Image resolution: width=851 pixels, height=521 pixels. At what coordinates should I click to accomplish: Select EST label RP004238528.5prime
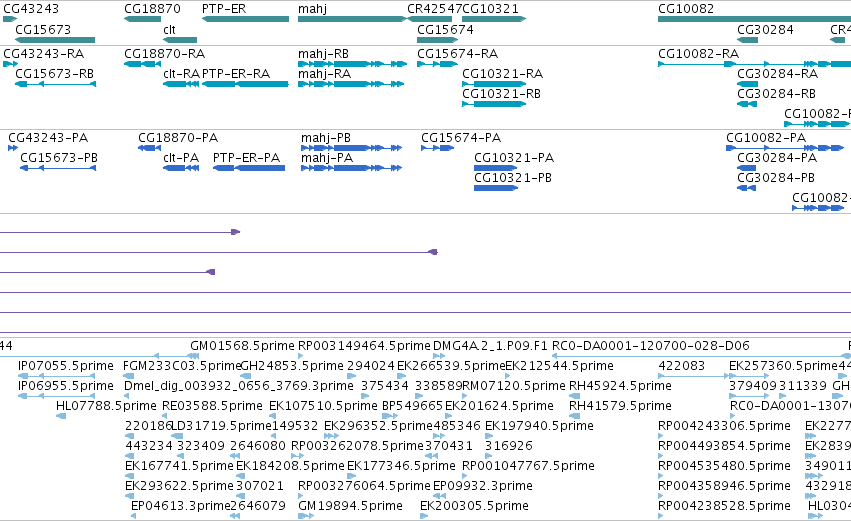tap(724, 506)
